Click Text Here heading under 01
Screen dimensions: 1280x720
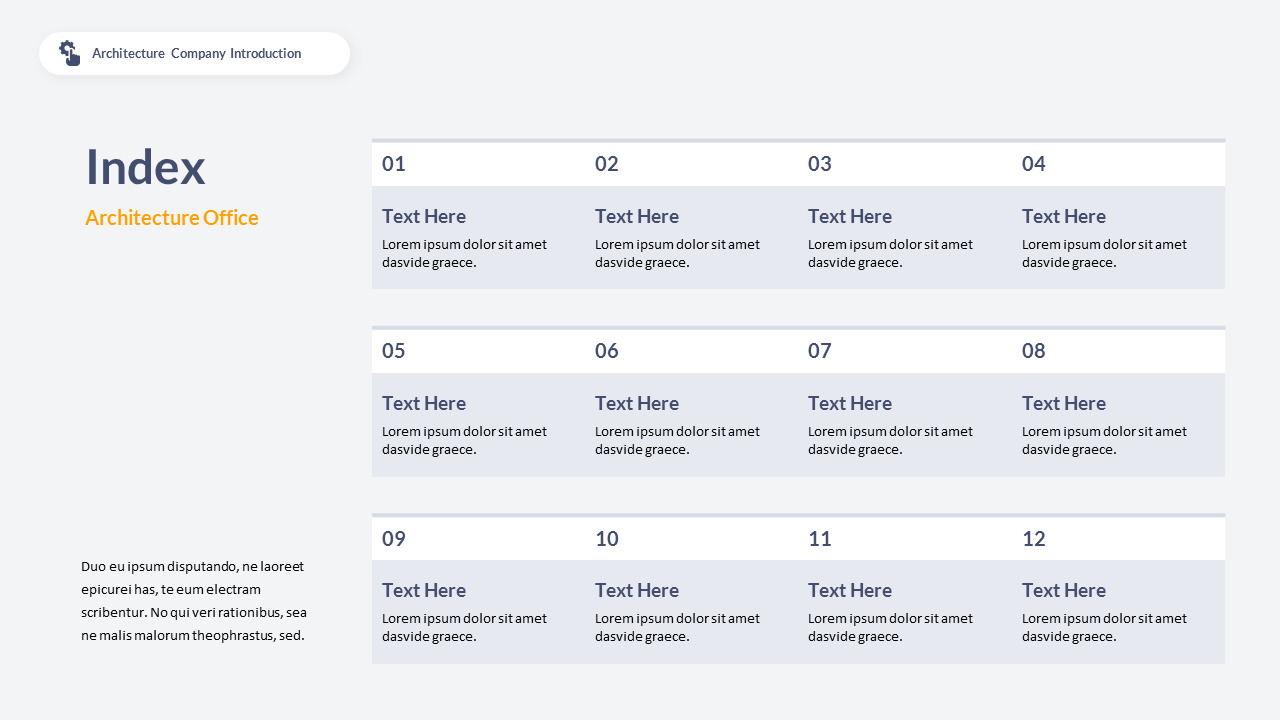424,216
